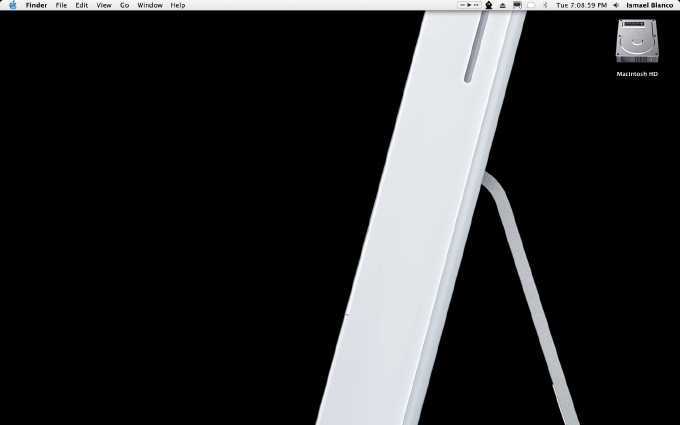The height and width of the screenshot is (425, 680).
Task: Open the Edit menu
Action: click(x=82, y=5)
